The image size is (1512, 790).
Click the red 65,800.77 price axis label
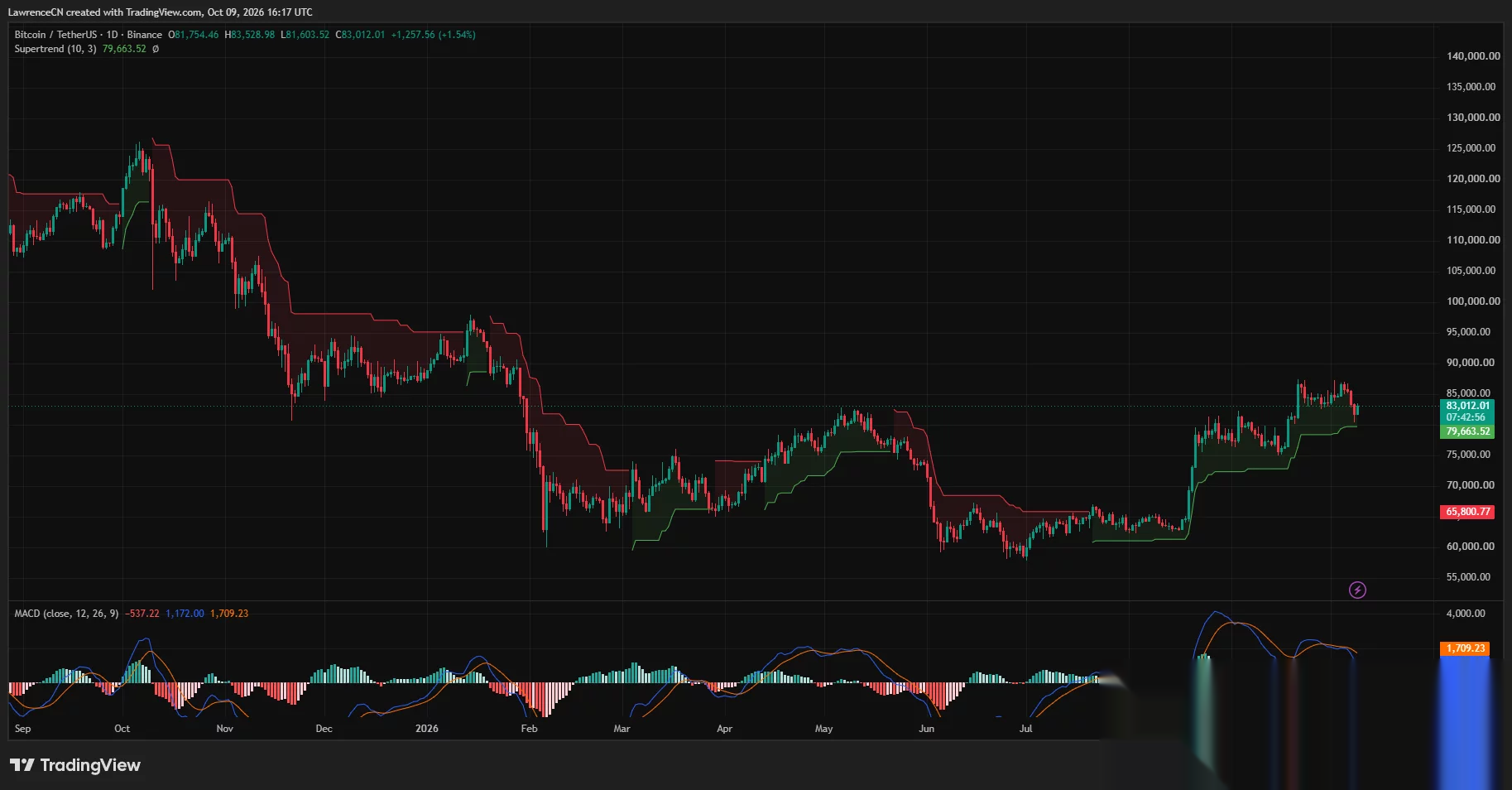pos(1467,512)
